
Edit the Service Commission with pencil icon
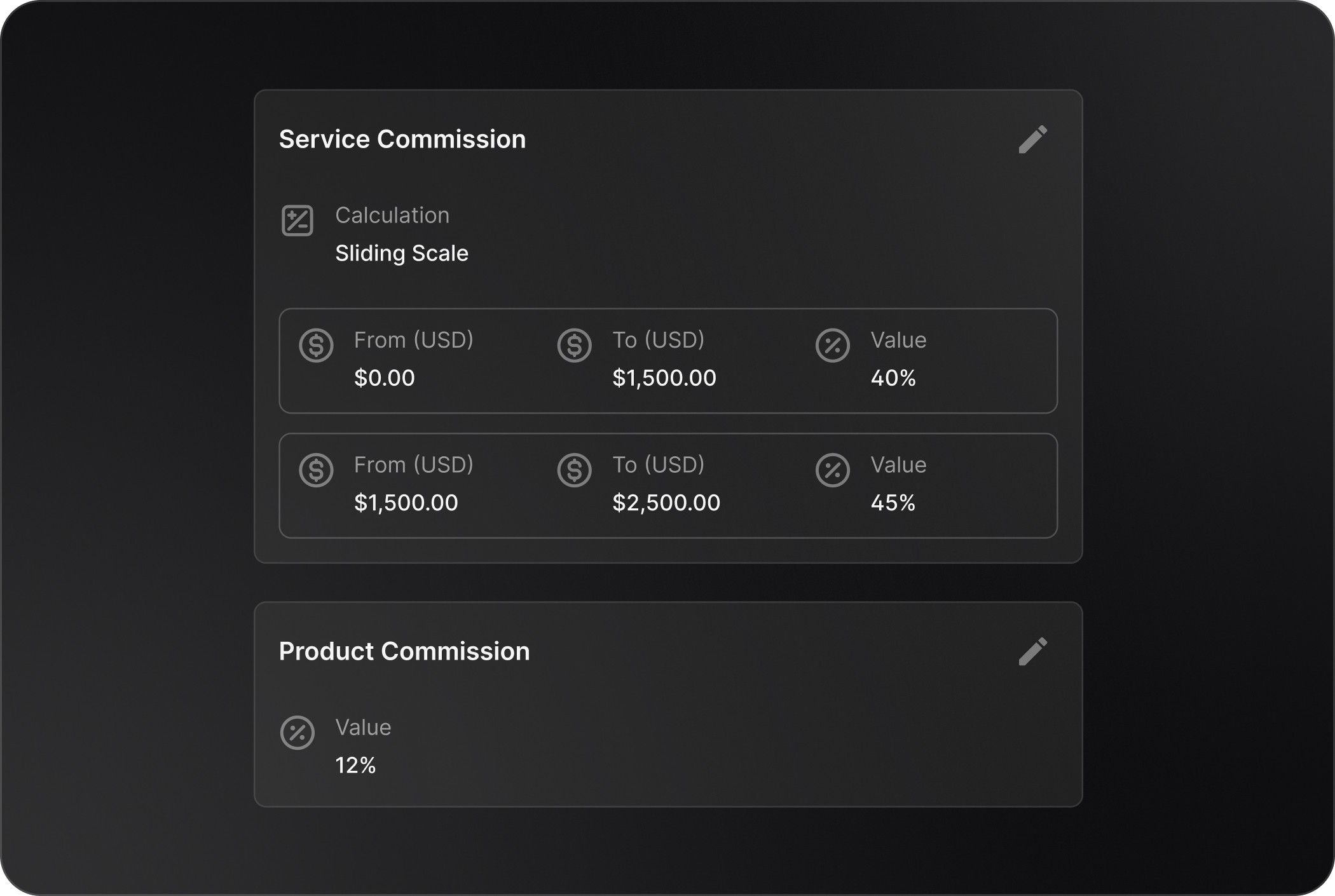point(1032,139)
